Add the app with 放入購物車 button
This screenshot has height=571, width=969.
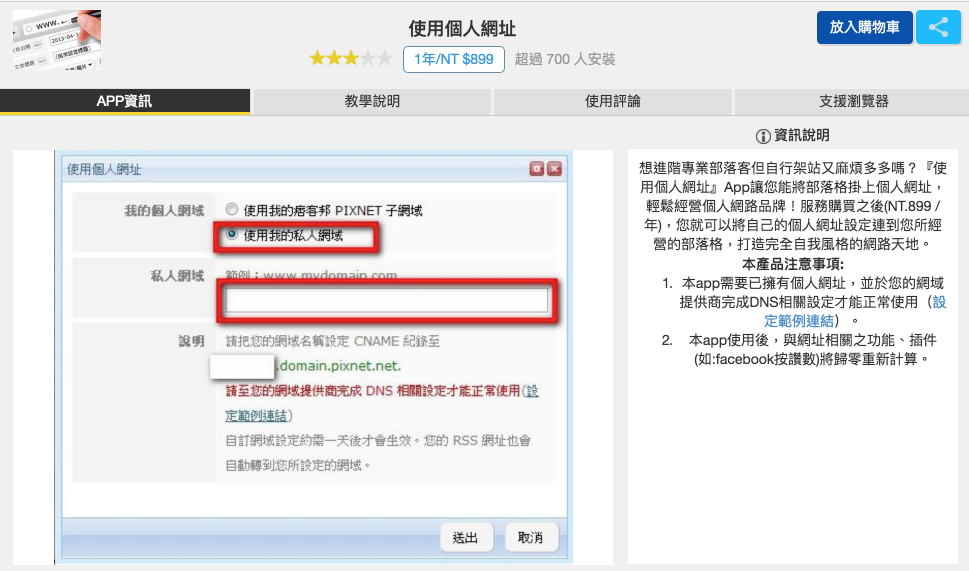[x=865, y=27]
